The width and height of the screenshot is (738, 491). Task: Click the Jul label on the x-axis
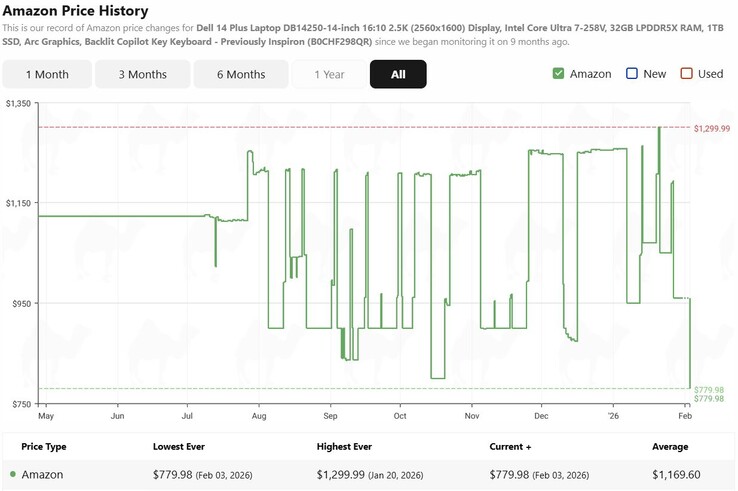(x=187, y=416)
